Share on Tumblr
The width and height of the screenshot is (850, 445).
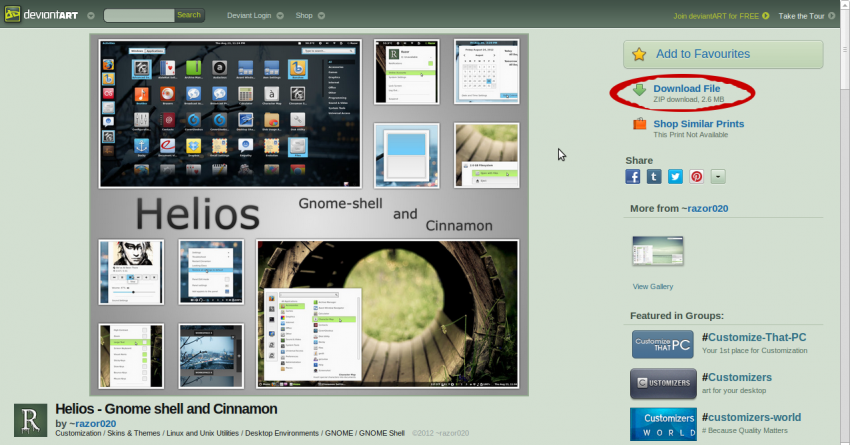654,177
